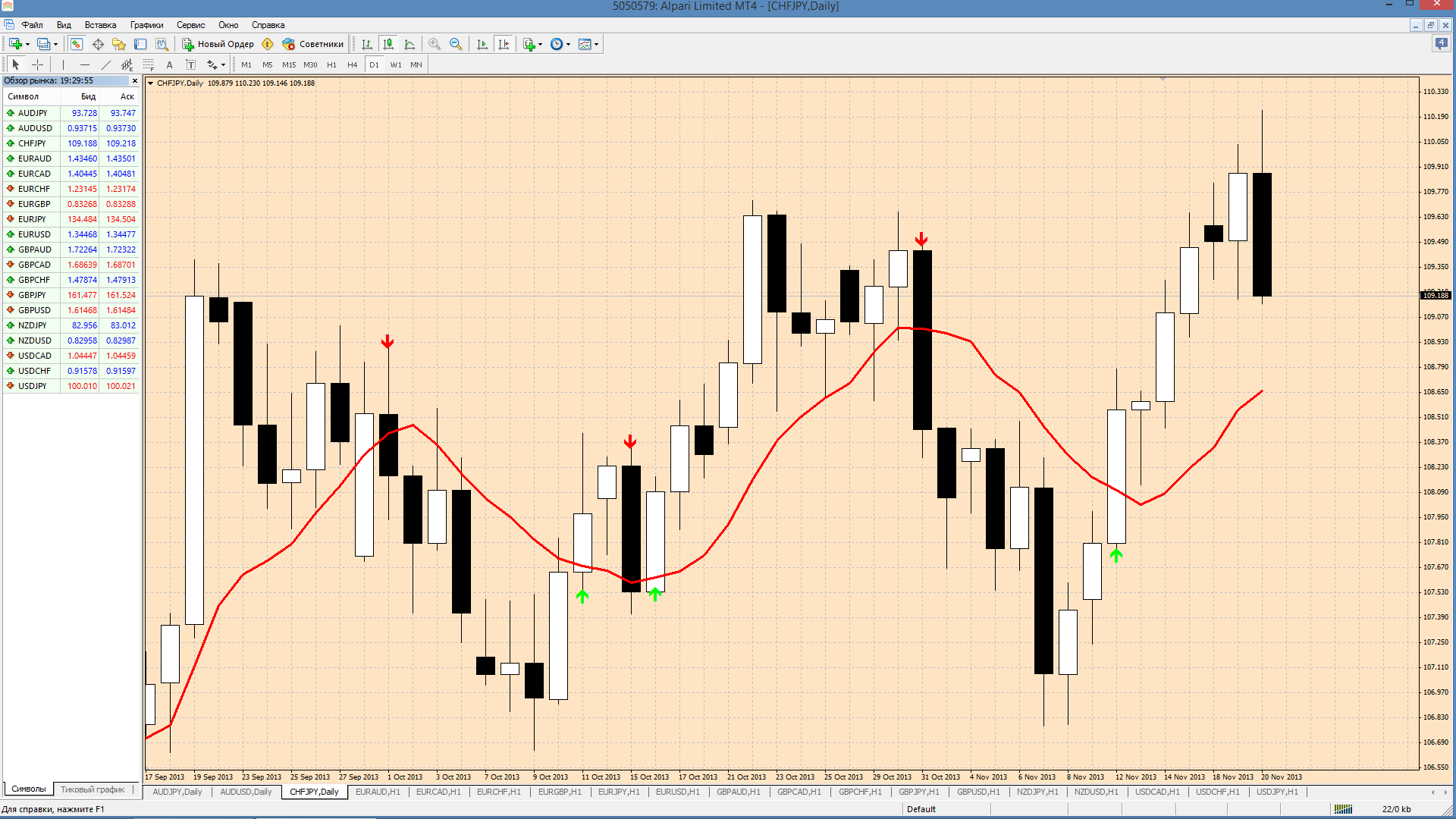Switch timeframe to M1

tap(246, 64)
